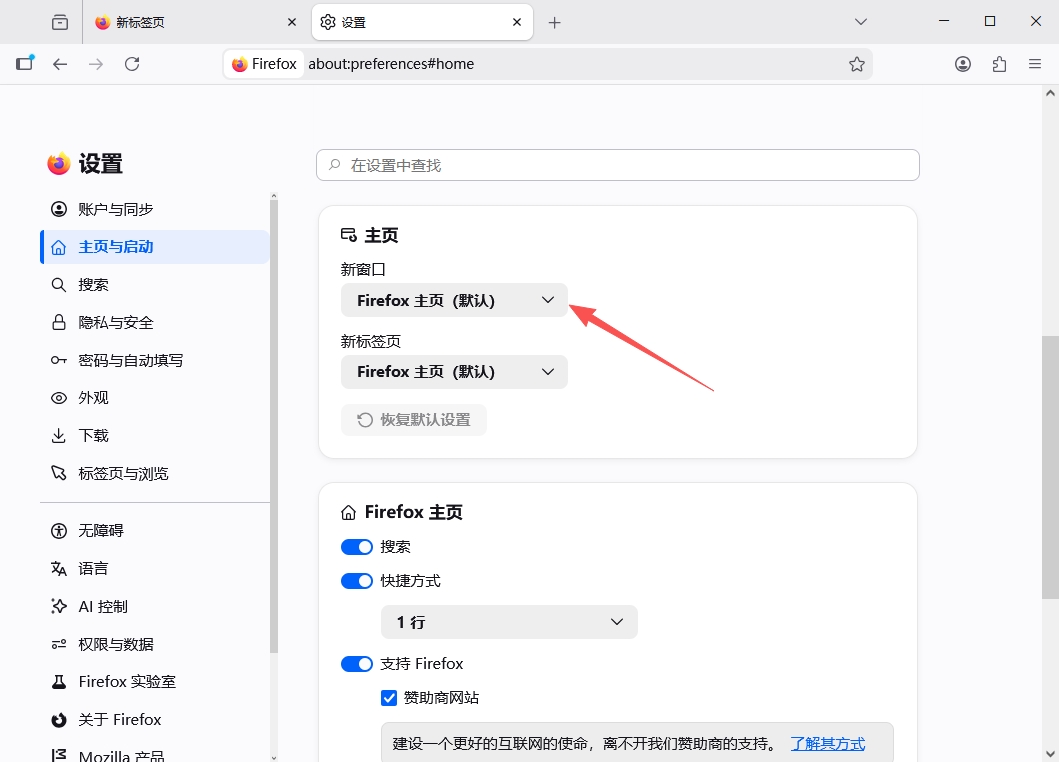The image size is (1059, 762).
Task: Focus the 在设置中查找 search field
Action: click(x=618, y=166)
